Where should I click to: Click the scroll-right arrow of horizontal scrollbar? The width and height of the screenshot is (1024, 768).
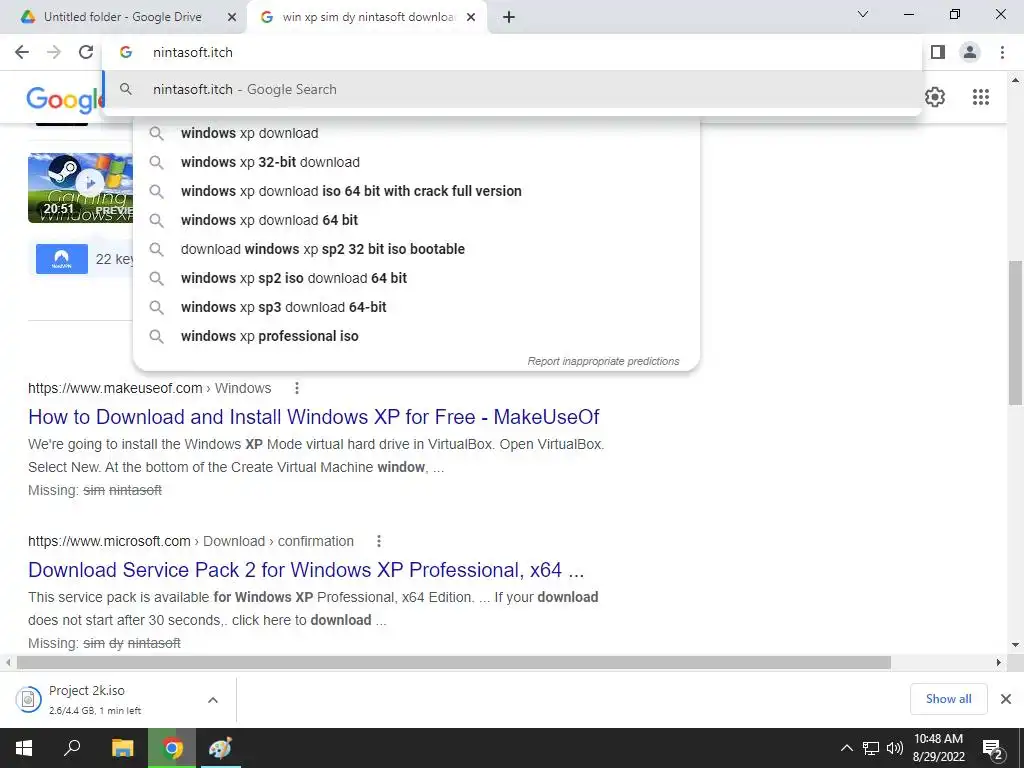coord(998,662)
